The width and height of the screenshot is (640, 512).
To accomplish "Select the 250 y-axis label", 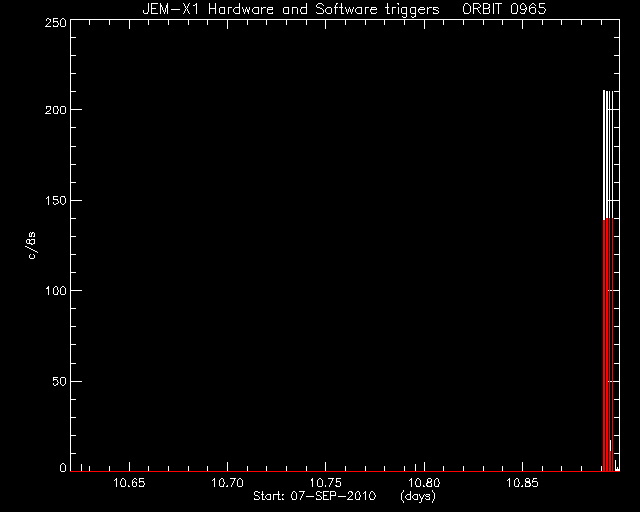I will (x=56, y=23).
